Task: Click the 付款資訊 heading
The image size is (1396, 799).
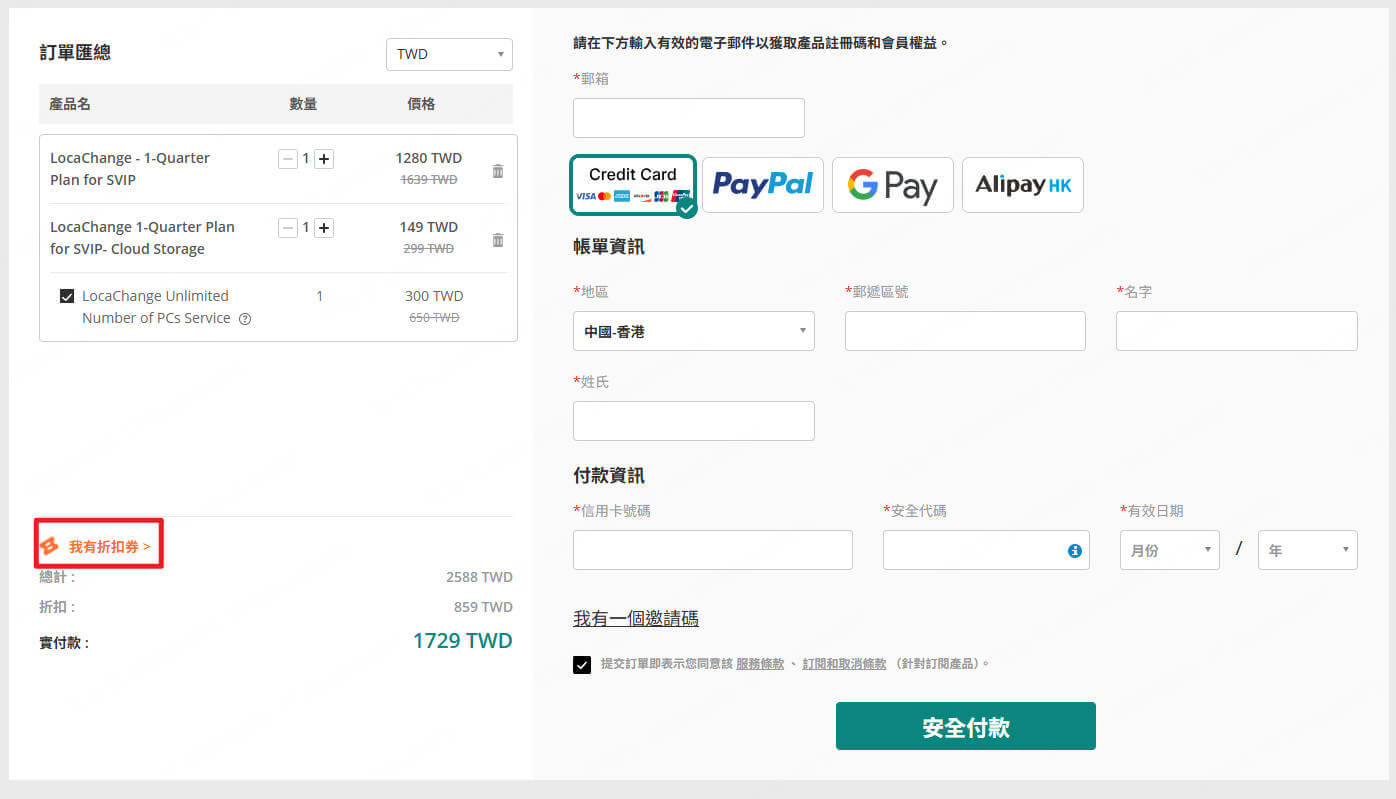Action: tap(609, 475)
